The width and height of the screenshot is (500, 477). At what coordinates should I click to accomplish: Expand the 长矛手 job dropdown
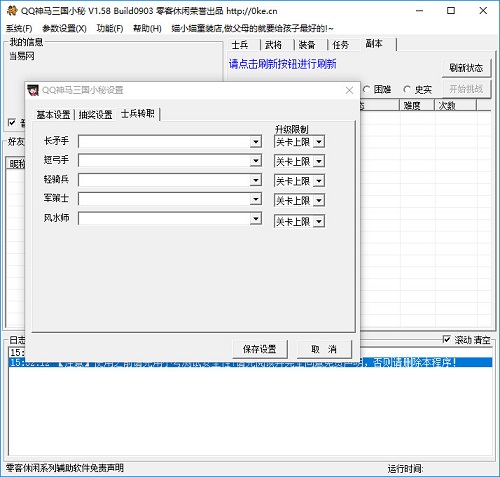click(256, 142)
